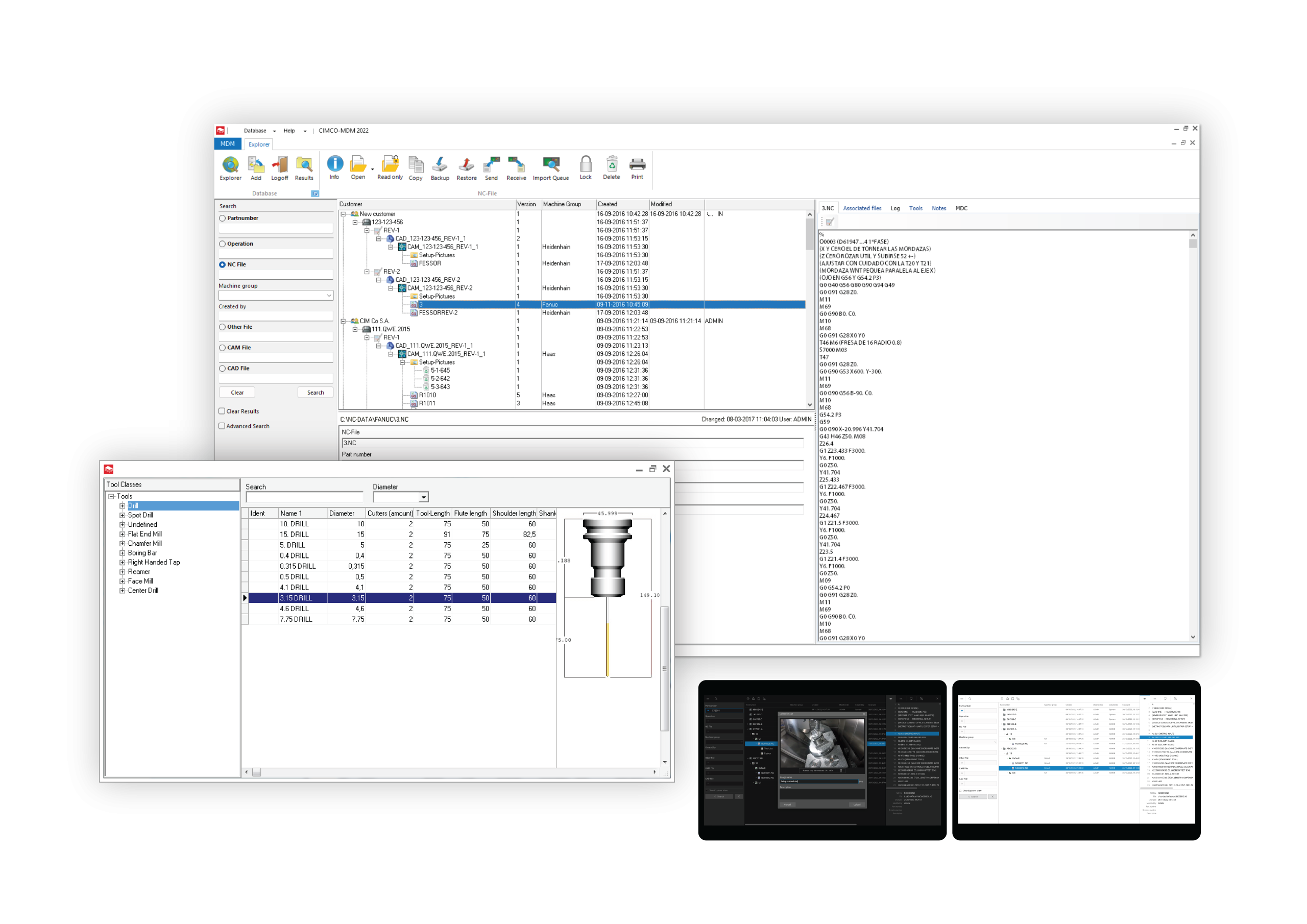Open the MDC tab

tap(961, 208)
